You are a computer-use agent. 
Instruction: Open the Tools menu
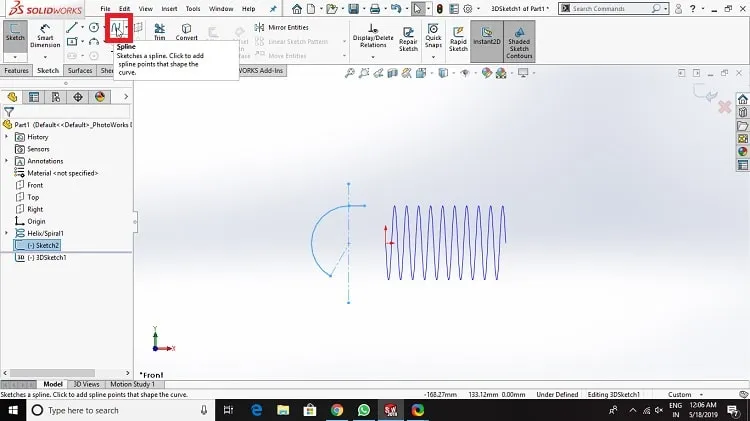[x=193, y=9]
